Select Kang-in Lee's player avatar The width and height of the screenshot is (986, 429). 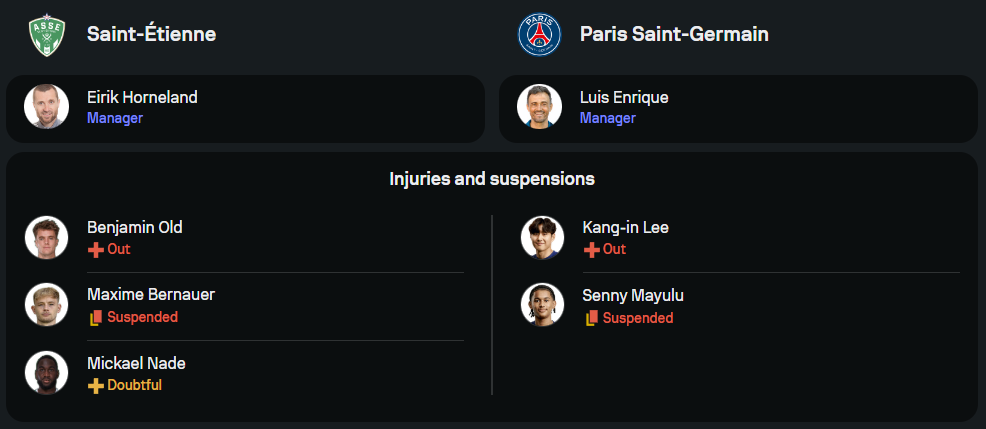pos(541,237)
